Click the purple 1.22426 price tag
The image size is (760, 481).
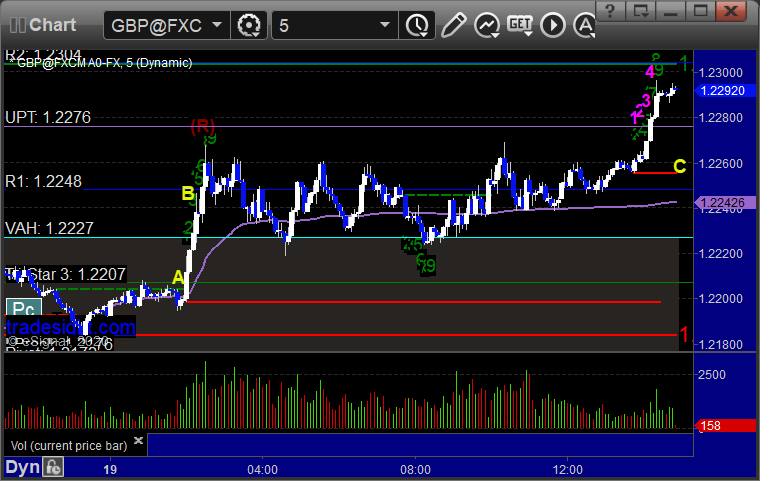click(725, 203)
